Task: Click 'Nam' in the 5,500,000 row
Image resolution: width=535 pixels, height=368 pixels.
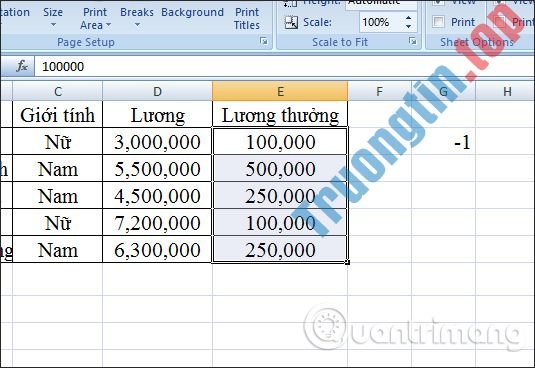Action: (58, 168)
